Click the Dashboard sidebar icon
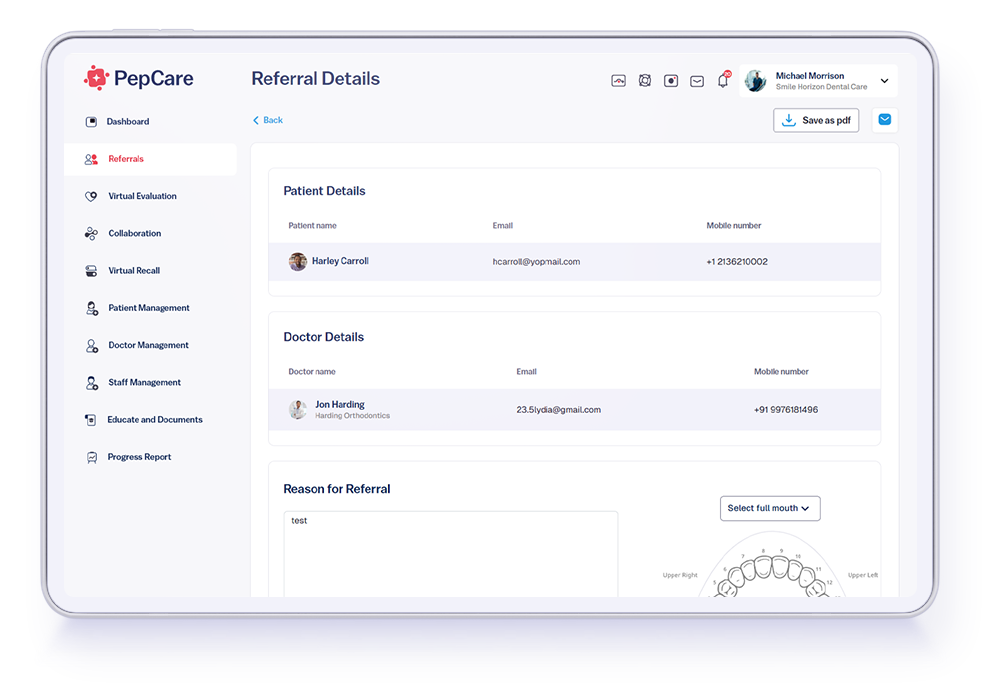 coord(91,121)
